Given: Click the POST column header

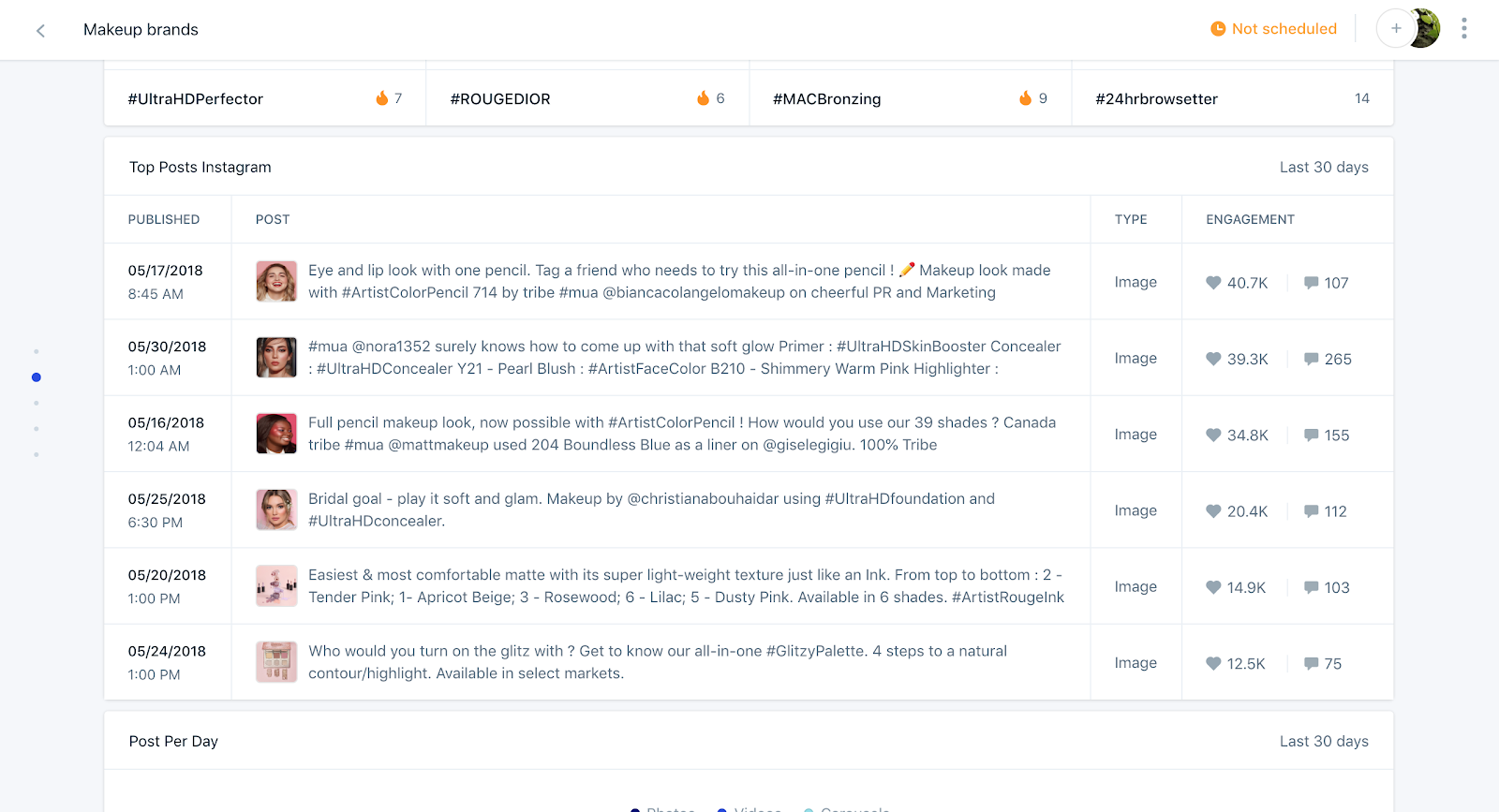Looking at the screenshot, I should click(273, 219).
